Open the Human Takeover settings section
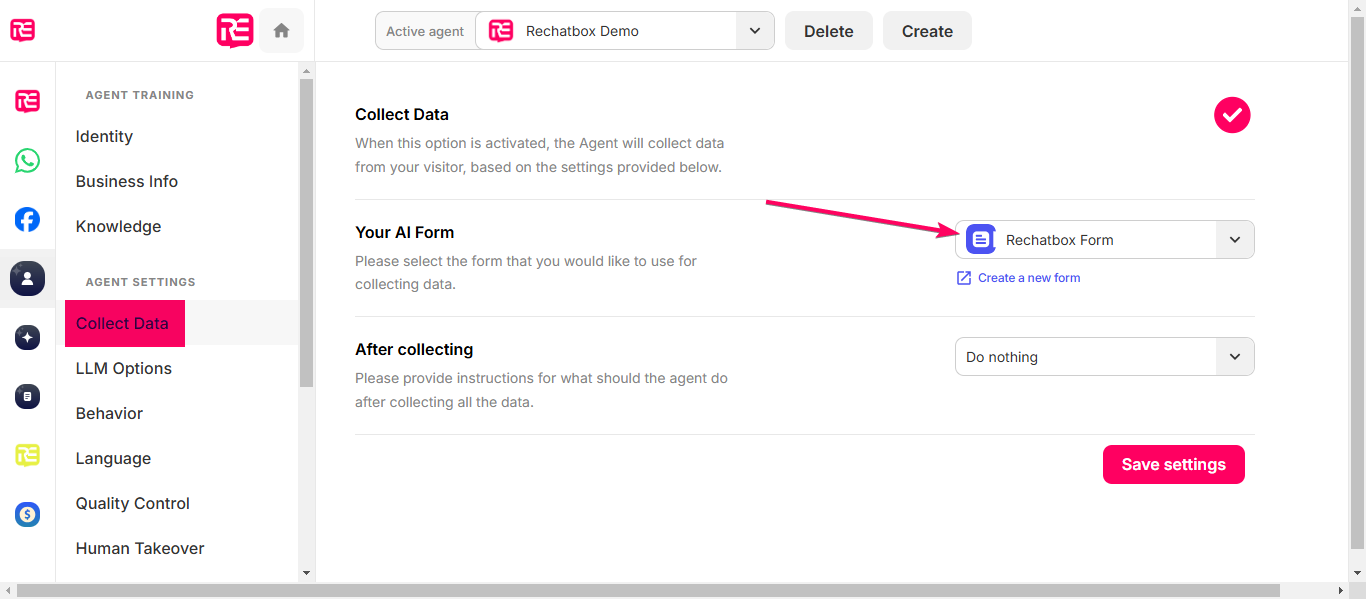 click(x=140, y=548)
